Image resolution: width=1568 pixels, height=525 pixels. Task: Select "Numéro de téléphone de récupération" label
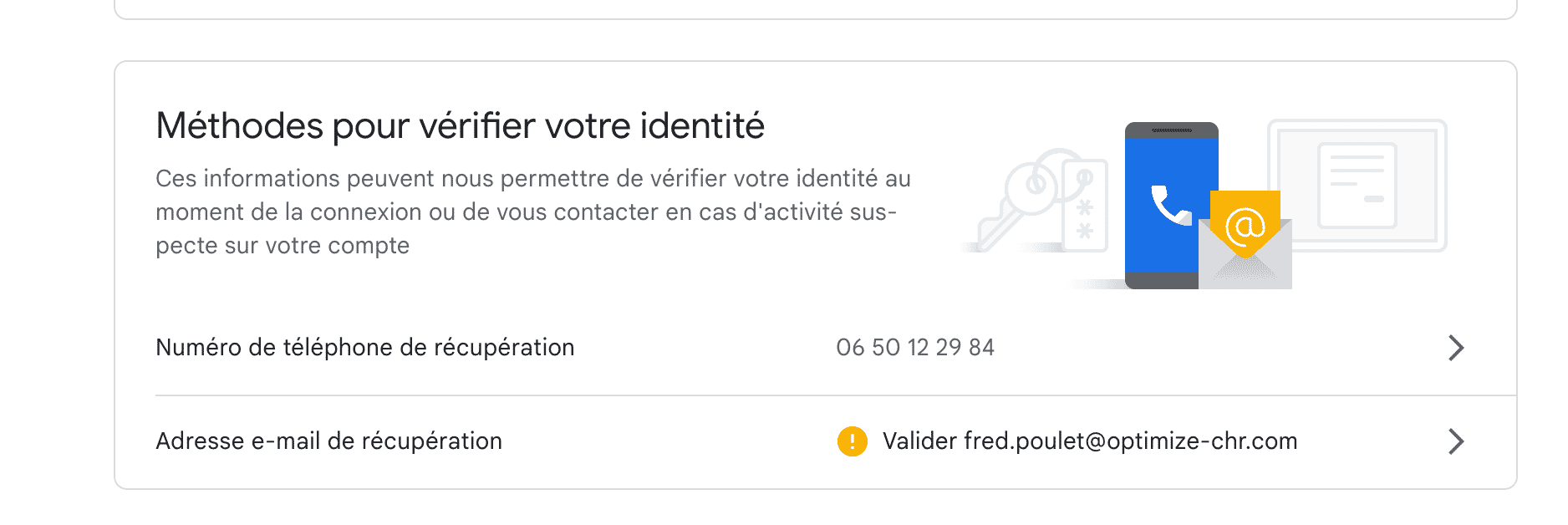coord(365,348)
